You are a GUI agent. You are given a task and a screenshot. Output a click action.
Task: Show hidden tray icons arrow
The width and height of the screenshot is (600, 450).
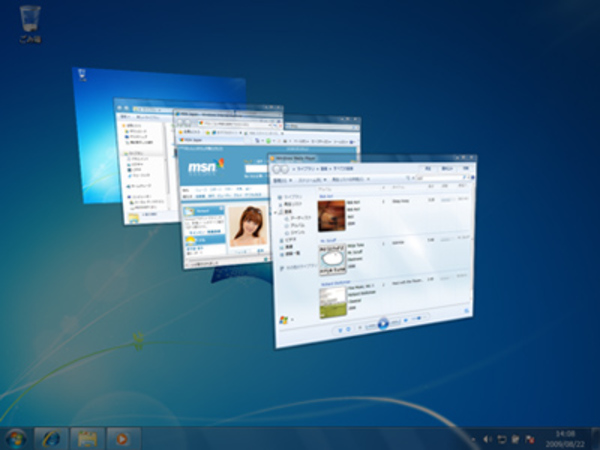pyautogui.click(x=473, y=440)
